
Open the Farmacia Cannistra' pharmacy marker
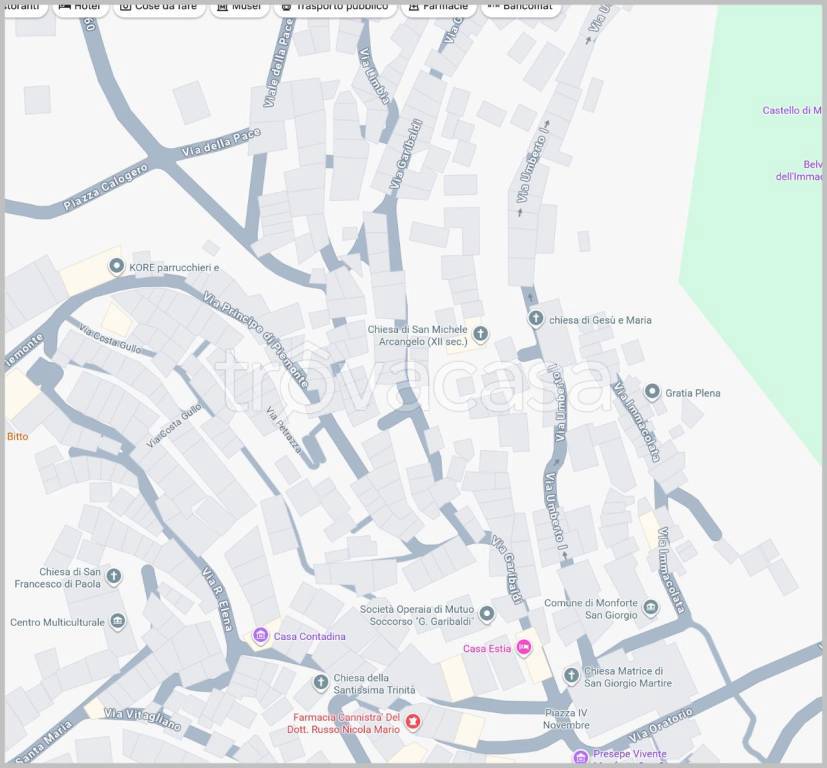click(x=413, y=722)
